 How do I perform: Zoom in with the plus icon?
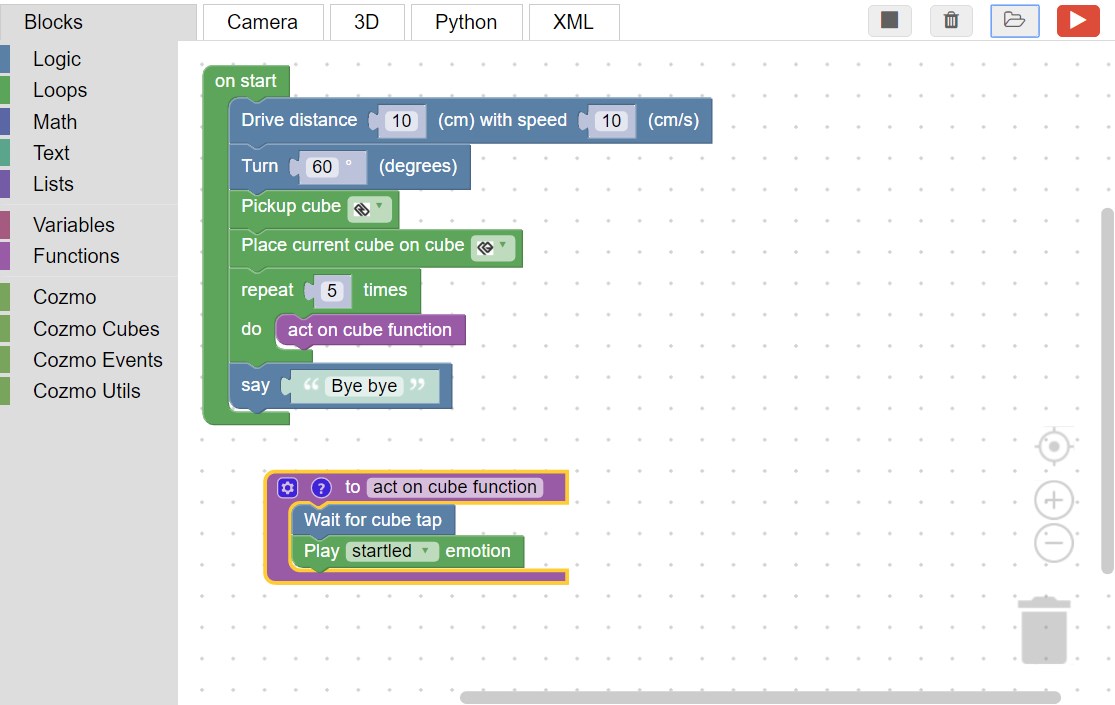tap(1054, 500)
